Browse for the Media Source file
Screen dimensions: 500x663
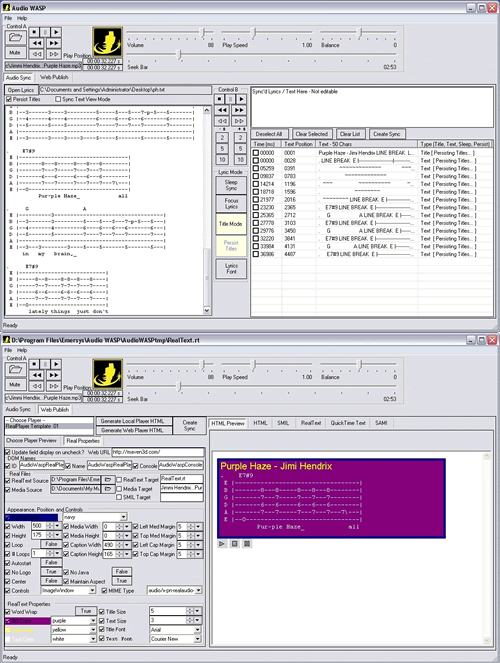(x=108, y=489)
